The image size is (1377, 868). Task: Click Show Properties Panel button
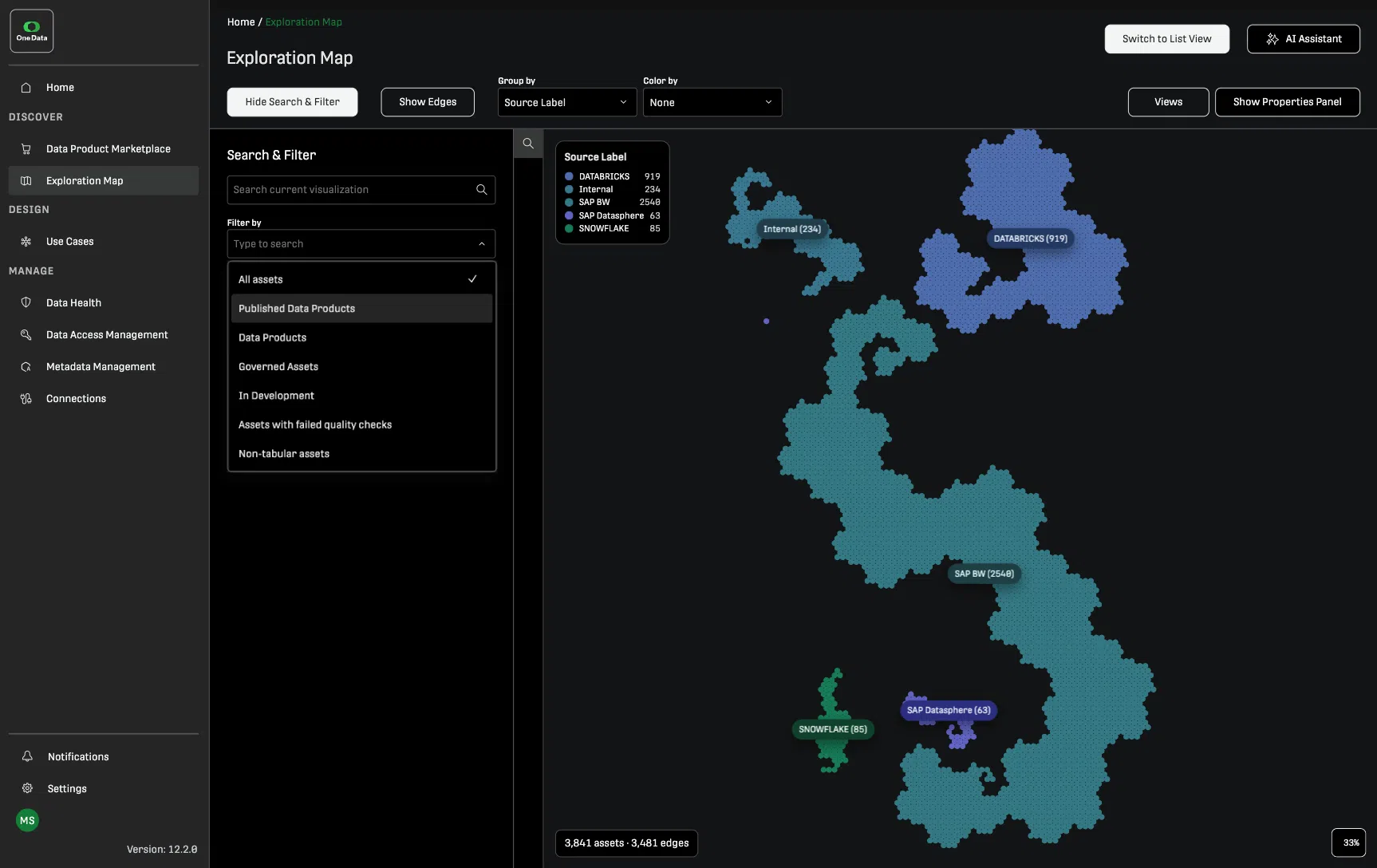pyautogui.click(x=1287, y=102)
